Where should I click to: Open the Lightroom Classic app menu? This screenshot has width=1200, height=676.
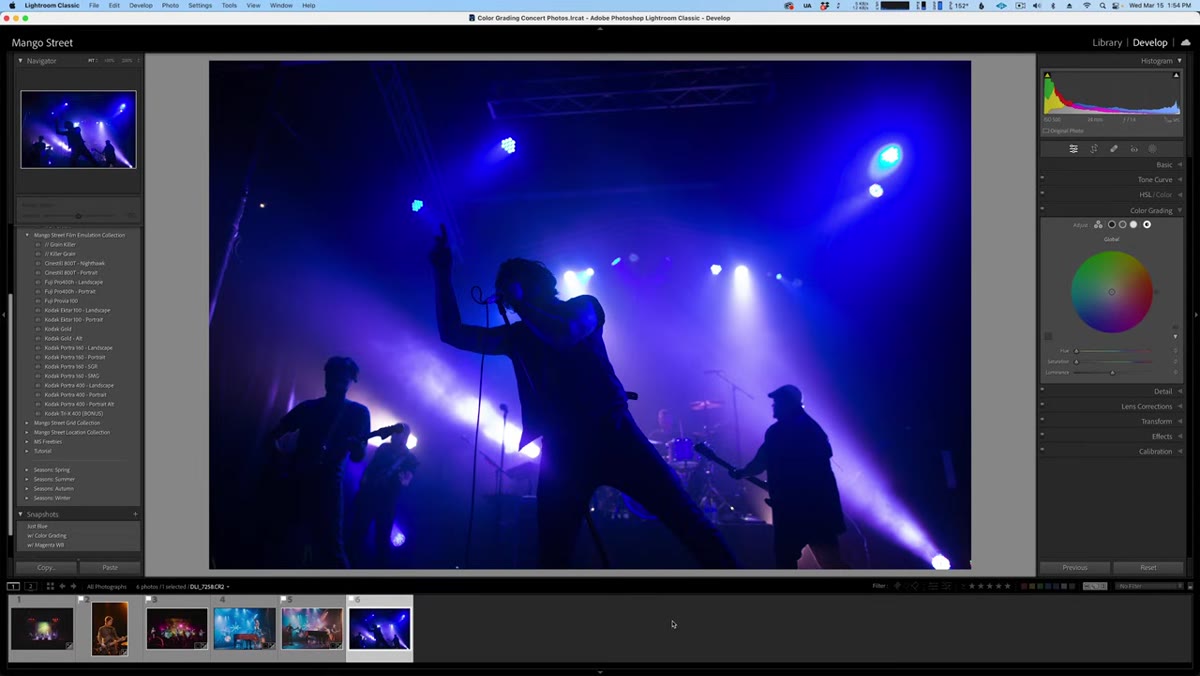pyautogui.click(x=52, y=5)
